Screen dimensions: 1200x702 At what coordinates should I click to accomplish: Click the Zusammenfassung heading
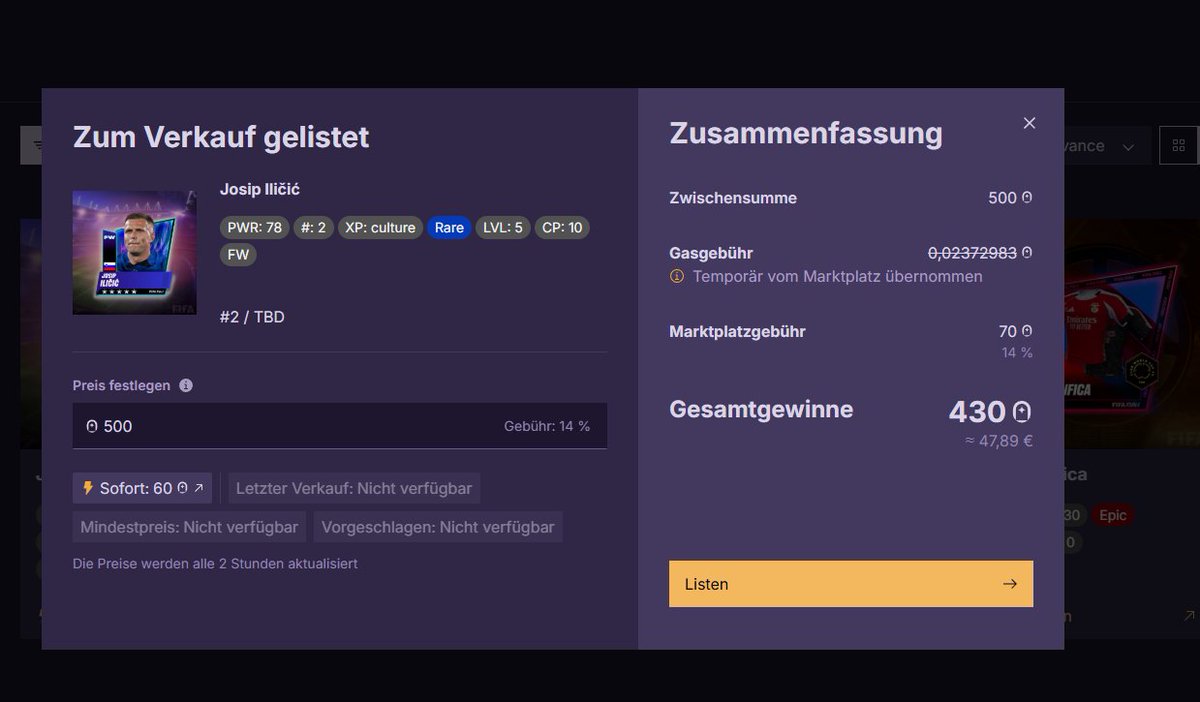(806, 133)
